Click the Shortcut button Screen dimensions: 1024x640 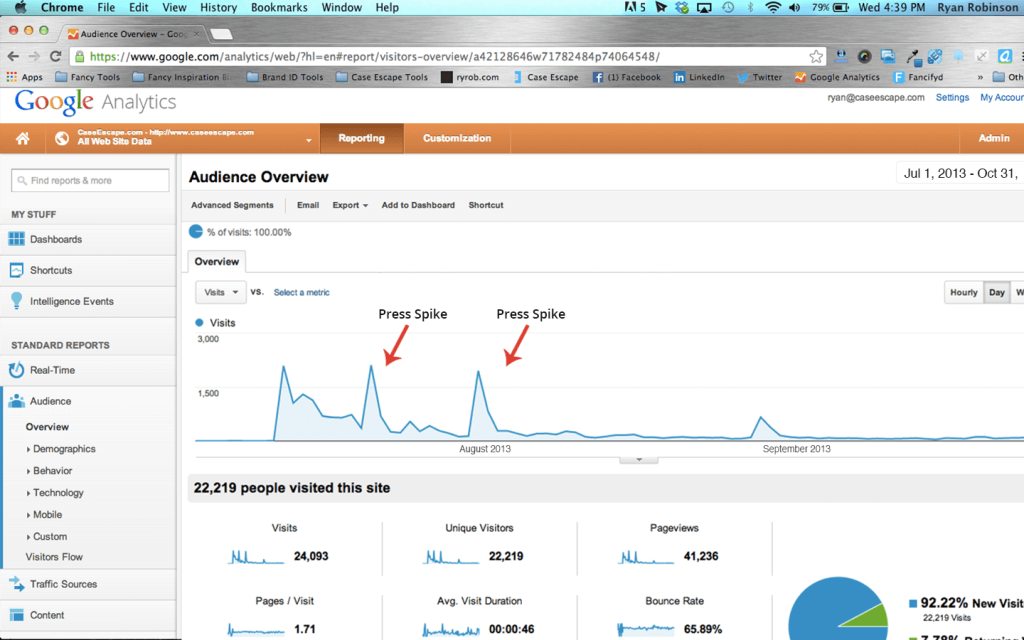(x=486, y=205)
